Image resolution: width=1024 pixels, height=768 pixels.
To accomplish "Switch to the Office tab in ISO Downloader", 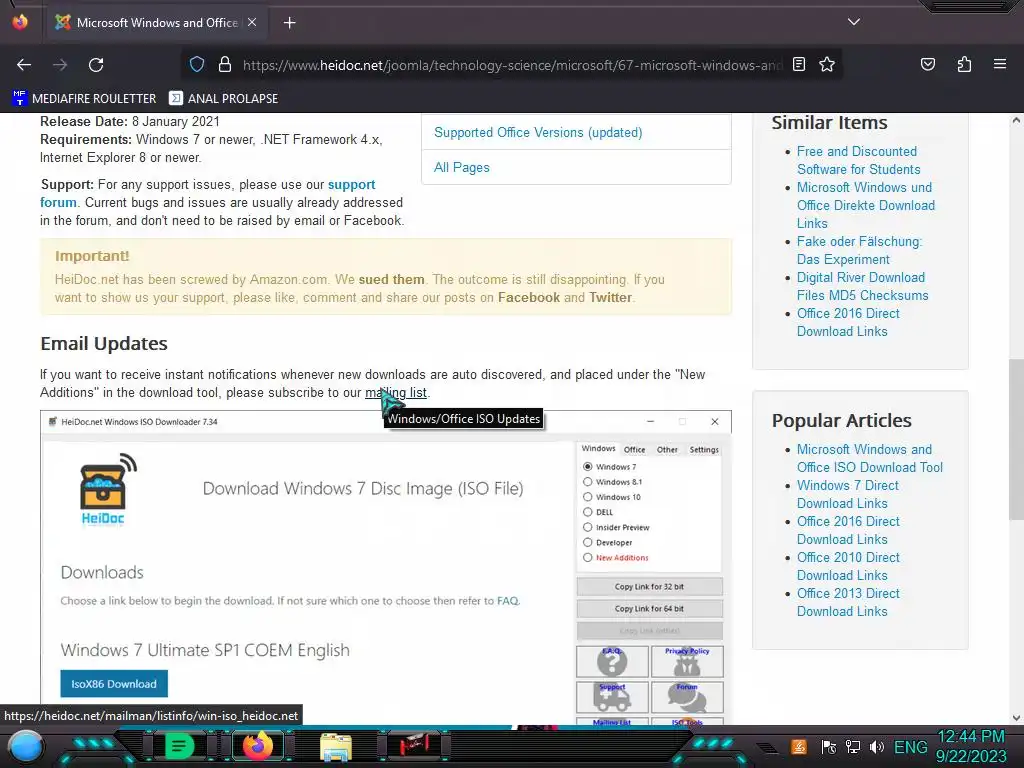I will point(634,449).
